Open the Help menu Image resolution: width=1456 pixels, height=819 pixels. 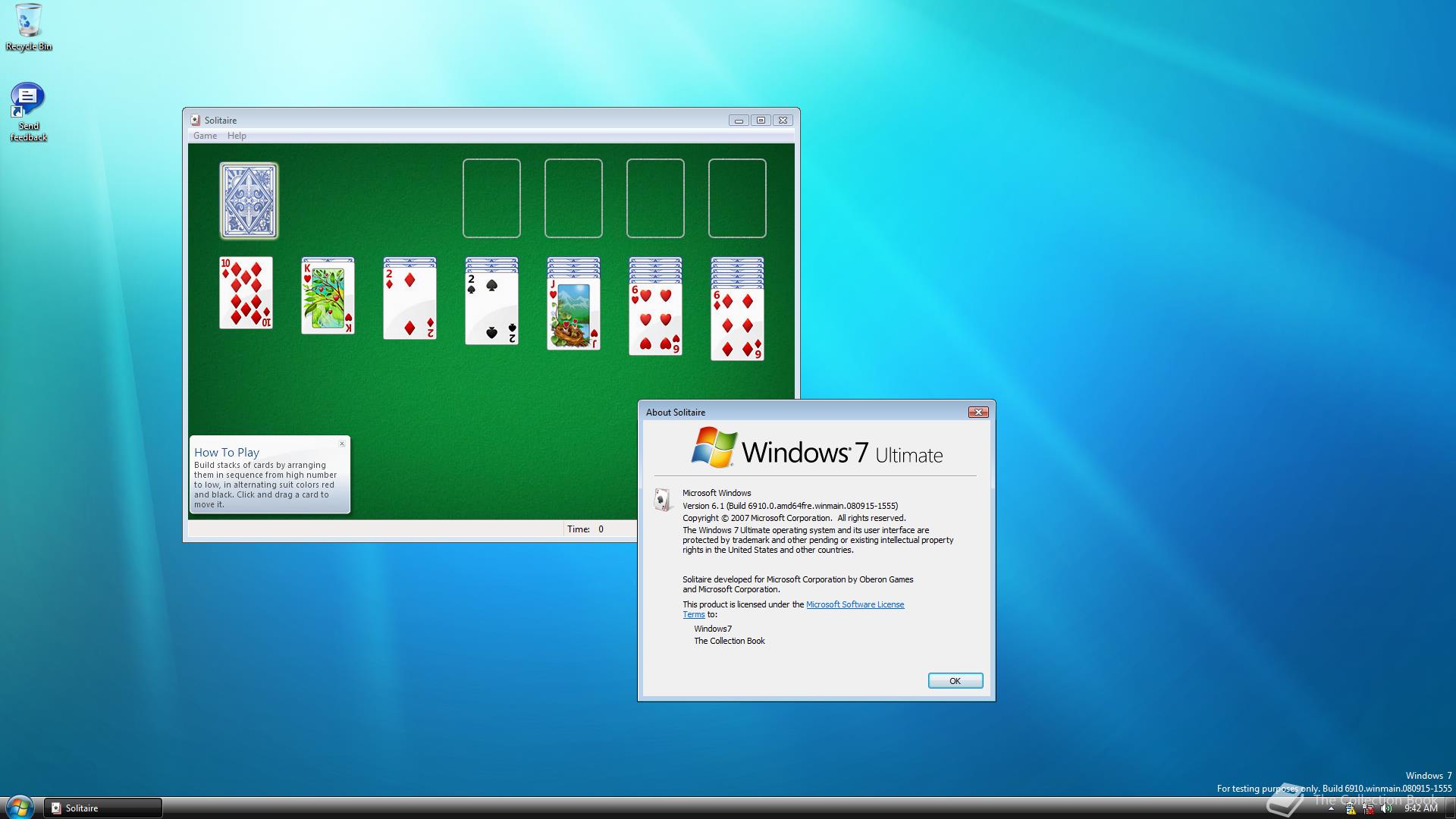pos(237,136)
